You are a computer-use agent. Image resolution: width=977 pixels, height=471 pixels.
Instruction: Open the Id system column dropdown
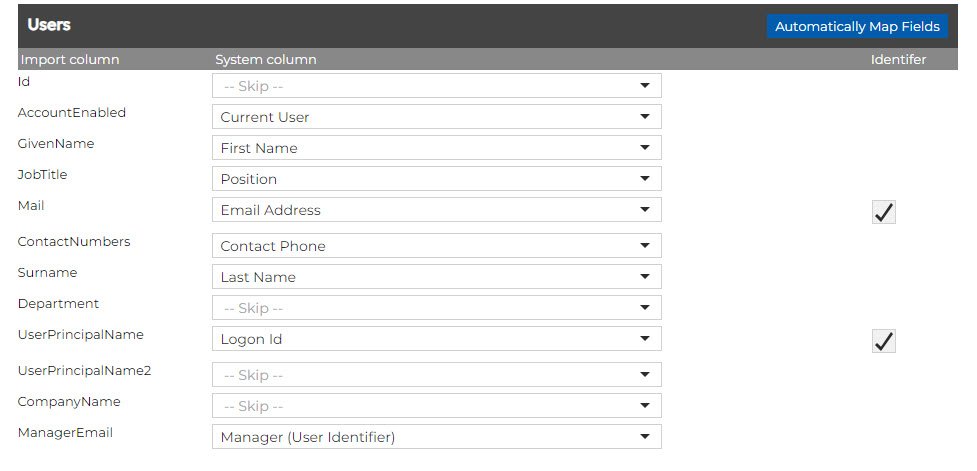(436, 86)
